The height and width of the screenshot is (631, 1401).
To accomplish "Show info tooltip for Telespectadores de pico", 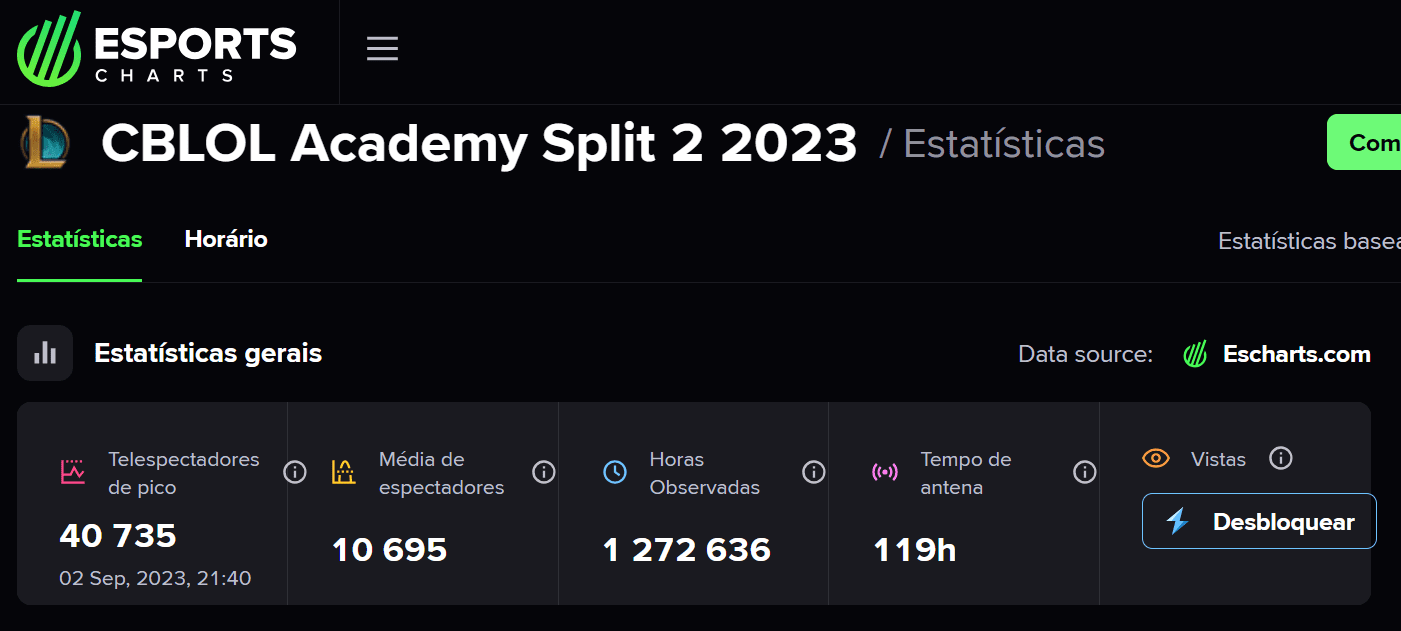I will point(295,472).
